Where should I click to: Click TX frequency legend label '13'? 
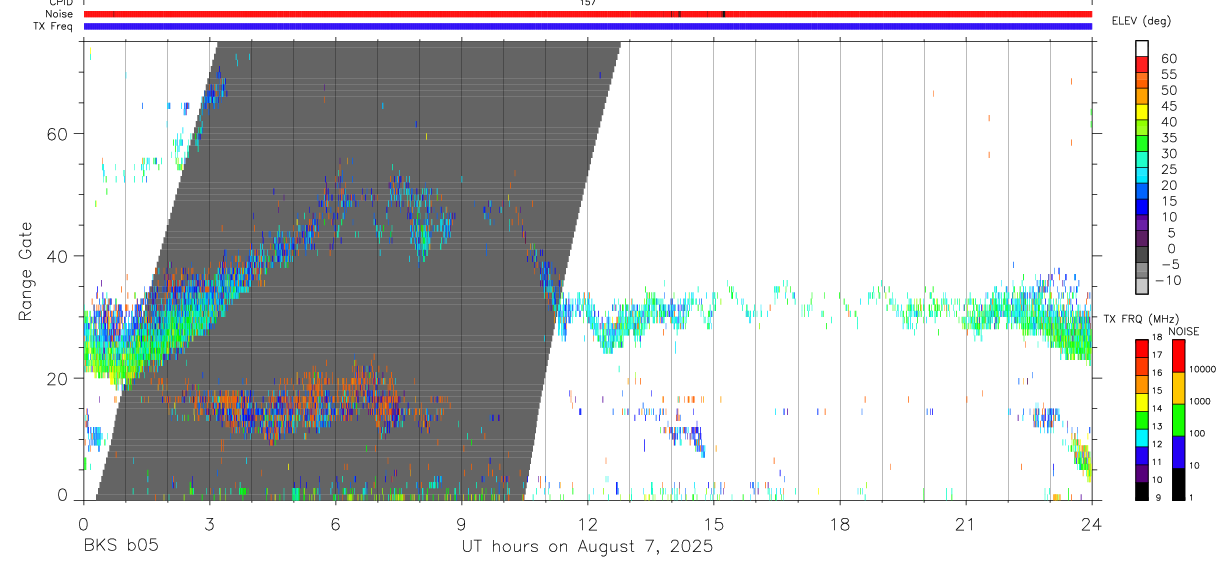(x=1157, y=426)
